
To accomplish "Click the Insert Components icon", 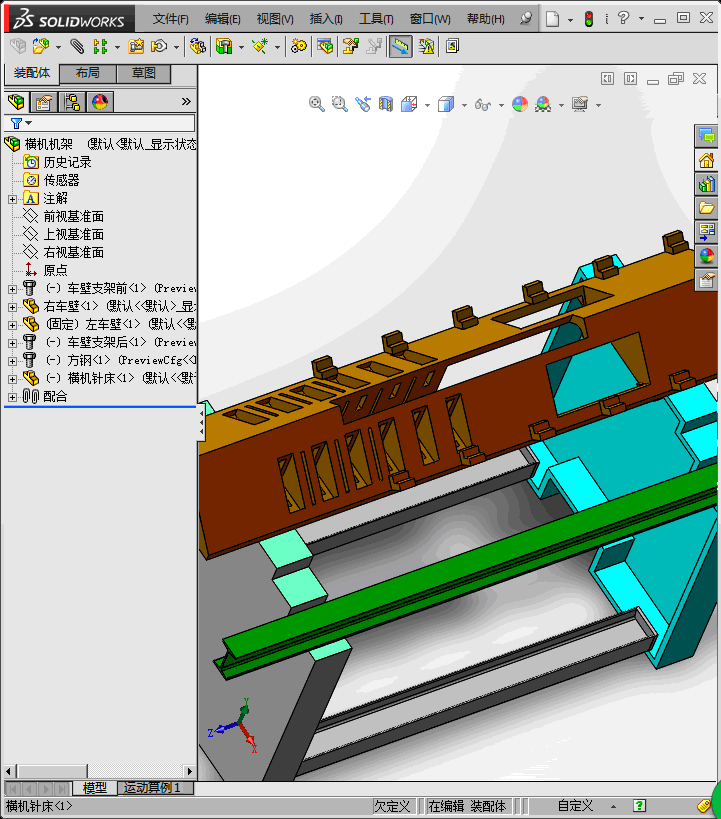I will click(41, 46).
